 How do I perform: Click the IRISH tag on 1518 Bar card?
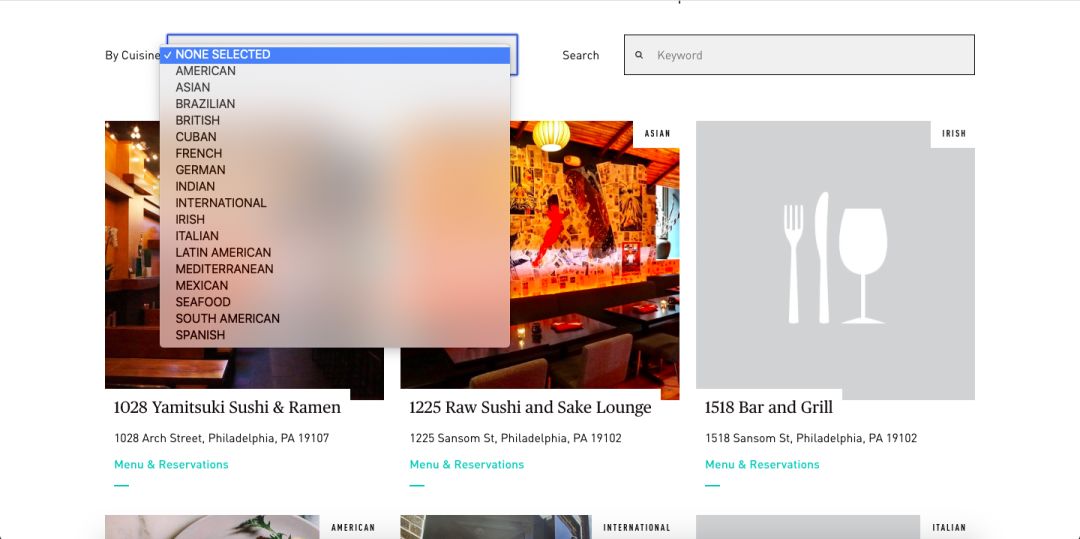(953, 134)
